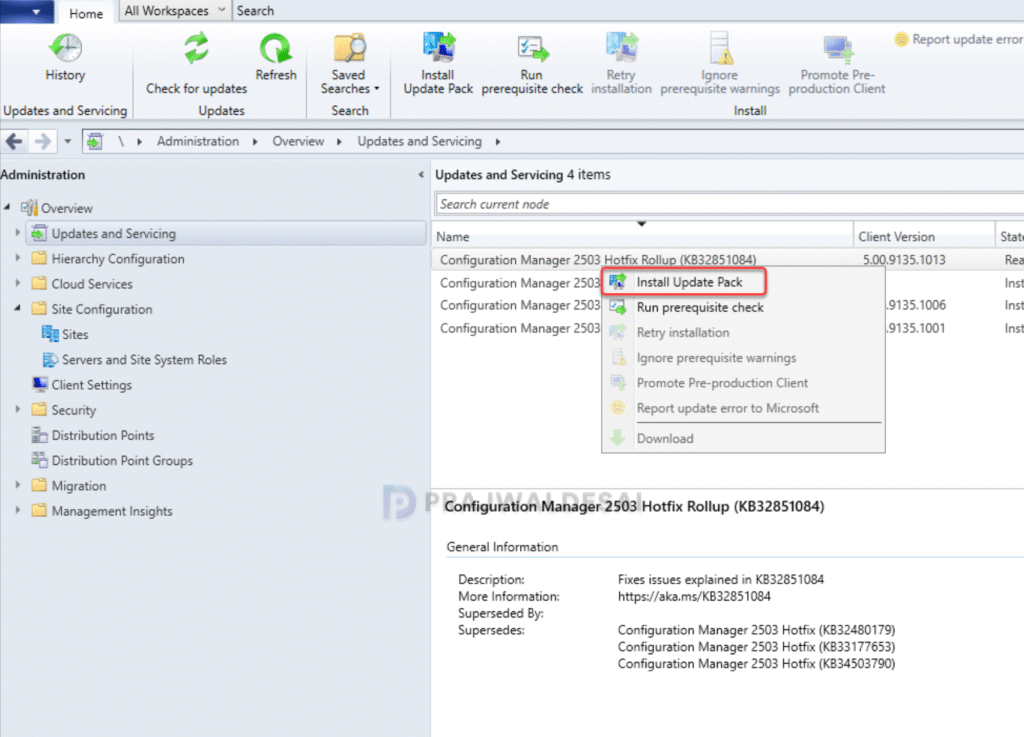The width and height of the screenshot is (1024, 737).
Task: Collapse the Overview tree node
Action: coord(7,207)
